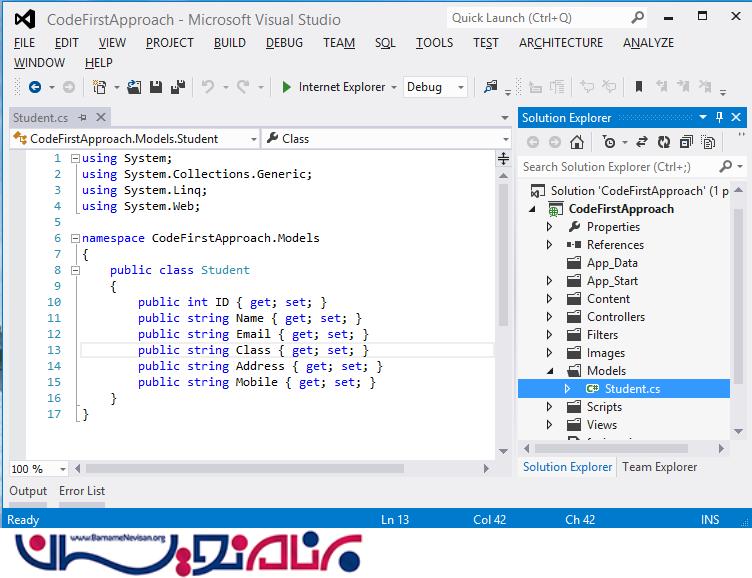Screen dimensions: 752x578
Task: Select Student.cs in the Models folder
Action: (x=631, y=389)
